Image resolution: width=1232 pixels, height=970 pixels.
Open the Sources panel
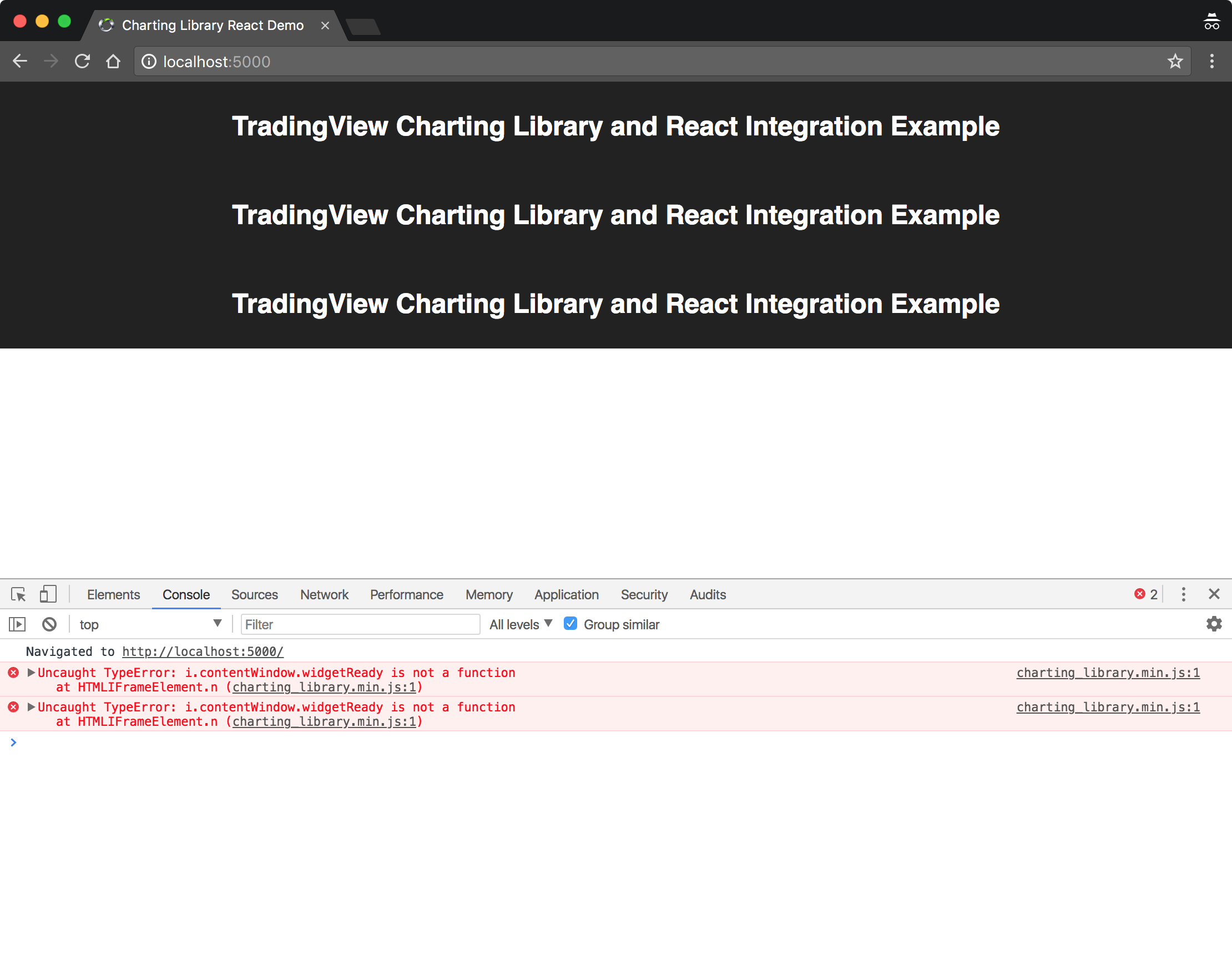(x=255, y=595)
